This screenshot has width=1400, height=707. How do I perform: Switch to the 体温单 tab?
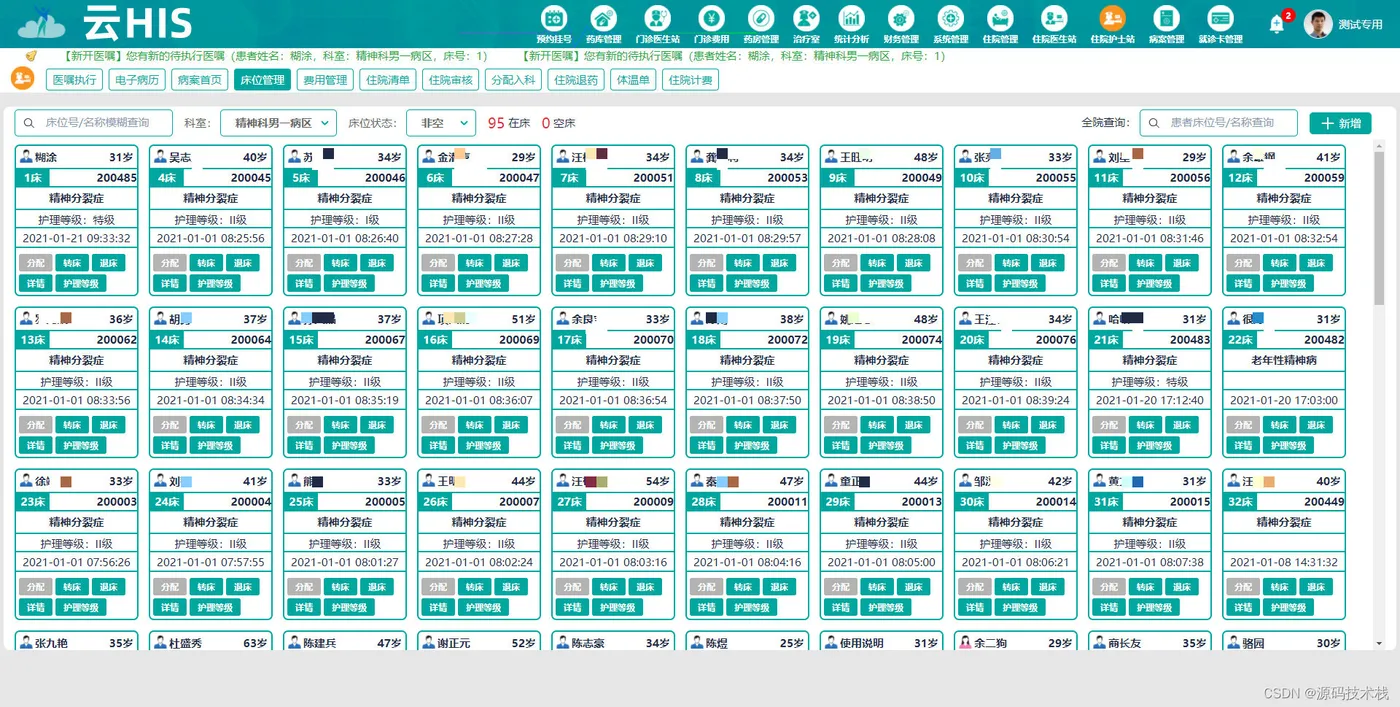[633, 80]
